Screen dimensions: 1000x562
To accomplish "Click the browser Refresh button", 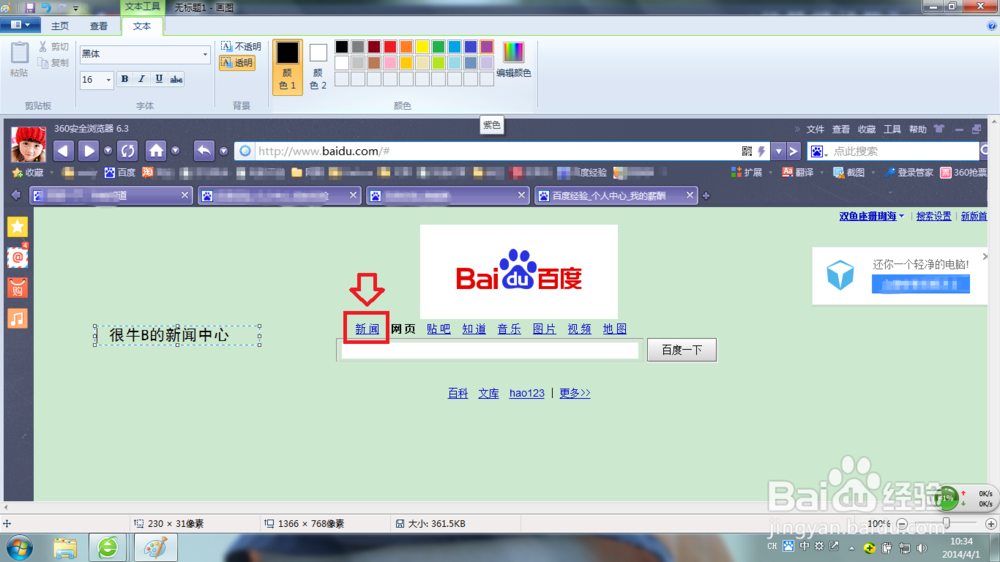I will [x=128, y=151].
